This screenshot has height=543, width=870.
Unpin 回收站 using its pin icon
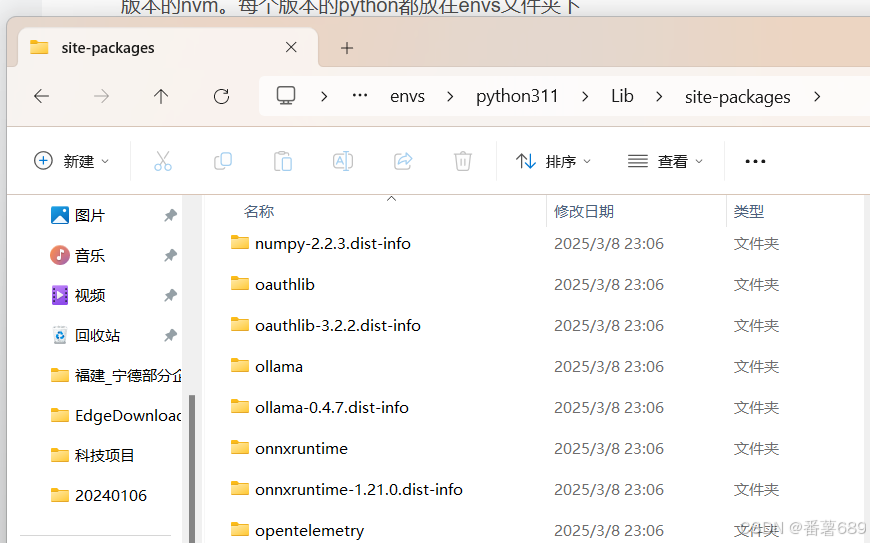click(170, 336)
